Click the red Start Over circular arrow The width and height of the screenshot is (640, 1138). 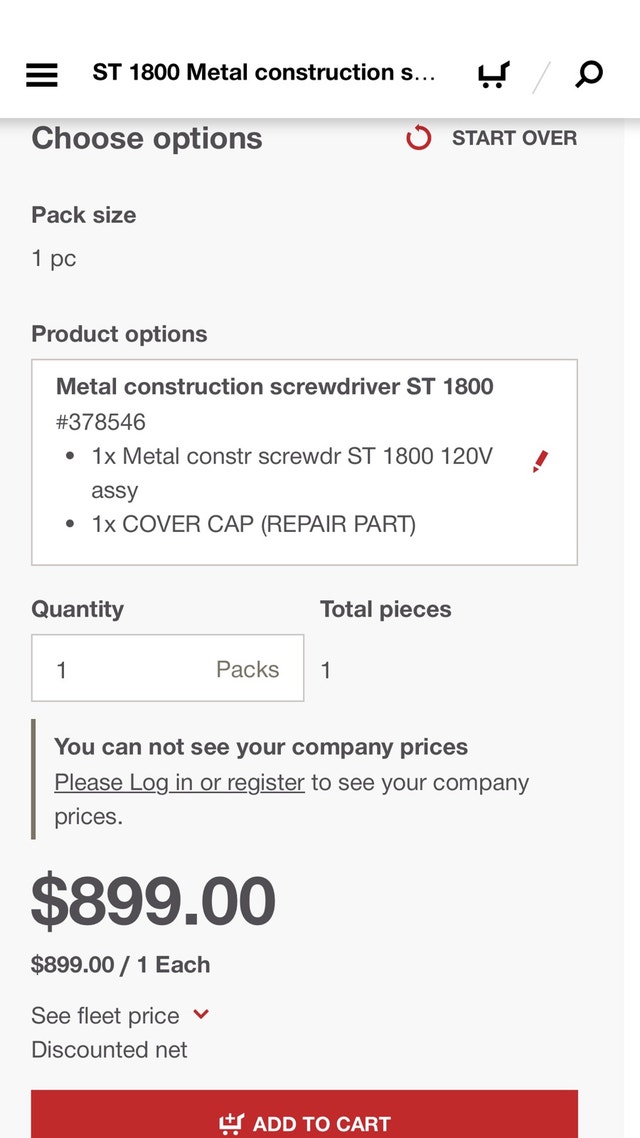419,138
